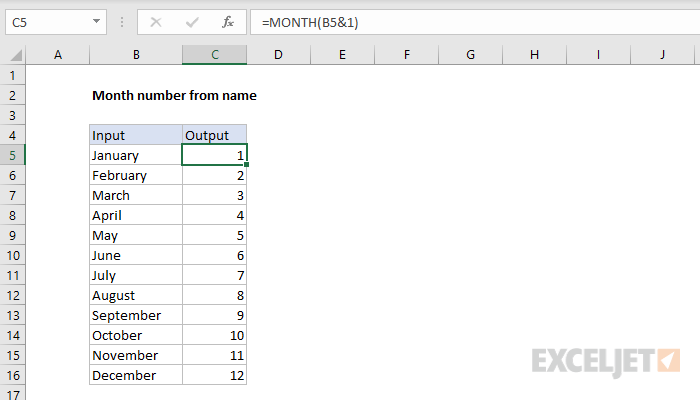Select row 3 header
The height and width of the screenshot is (400, 700).
click(x=12, y=115)
